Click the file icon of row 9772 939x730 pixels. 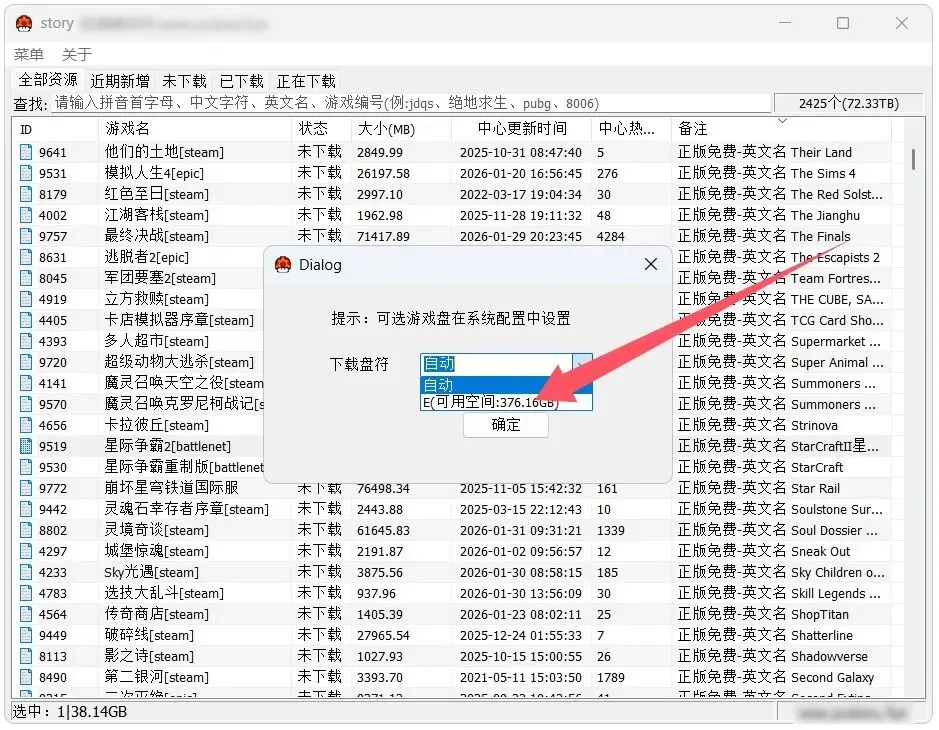coord(26,488)
